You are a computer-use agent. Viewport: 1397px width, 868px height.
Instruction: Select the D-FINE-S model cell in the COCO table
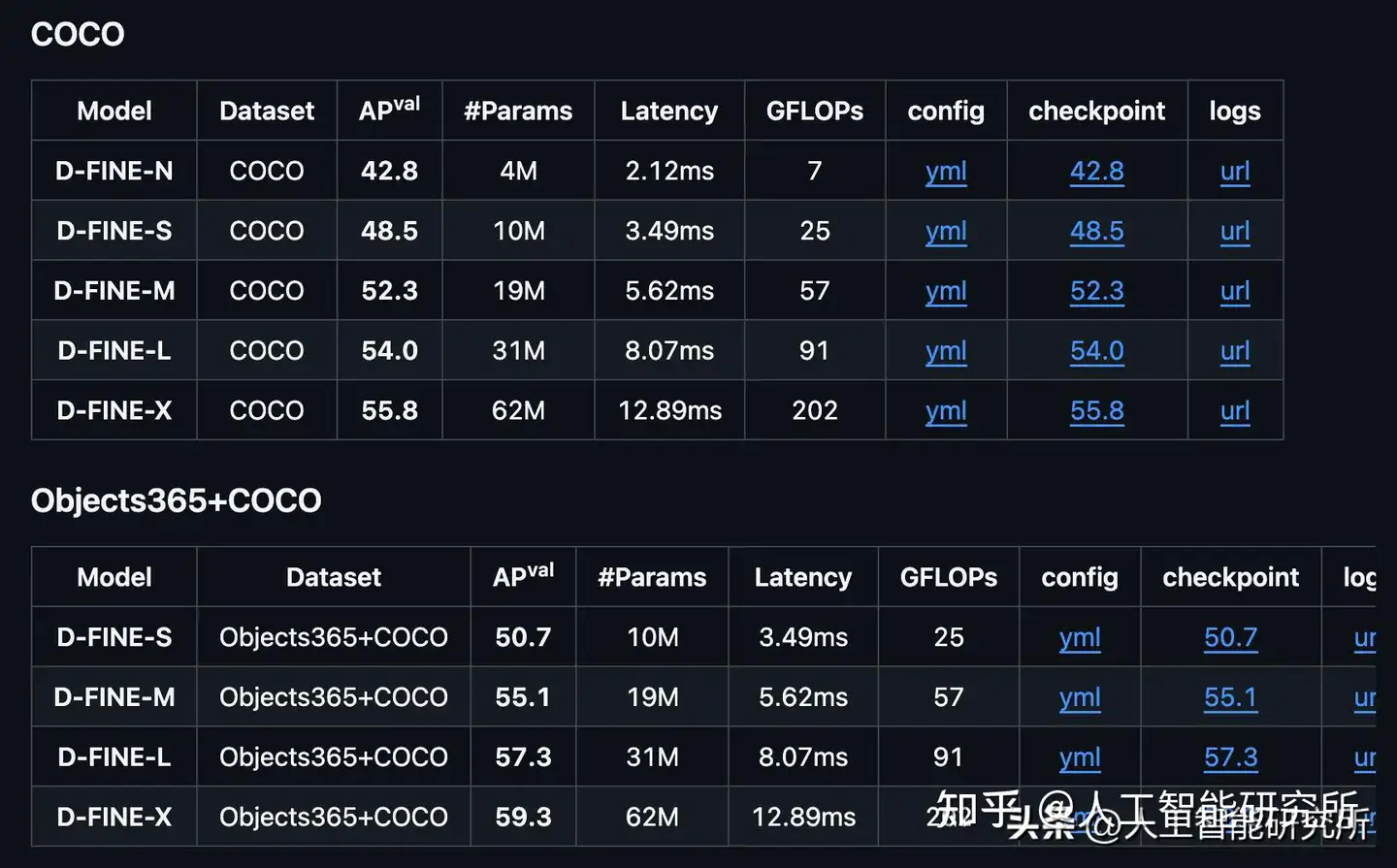point(114,231)
